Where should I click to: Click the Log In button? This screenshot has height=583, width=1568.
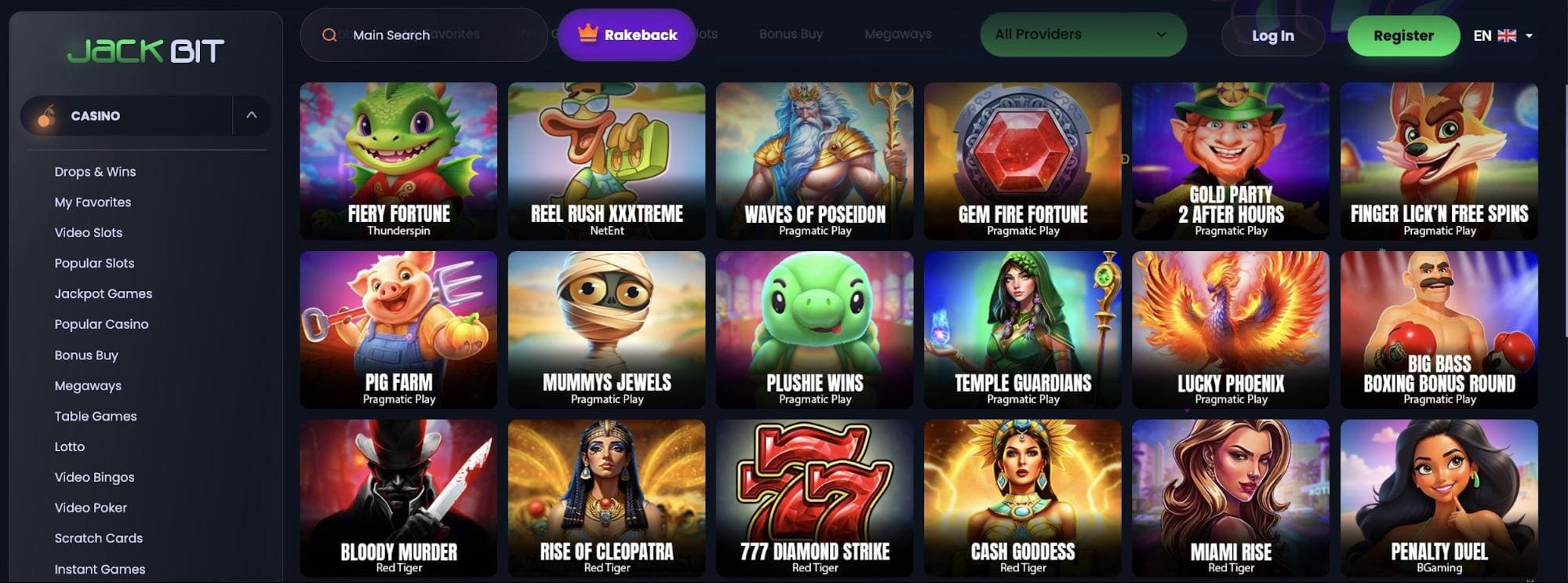click(1273, 35)
